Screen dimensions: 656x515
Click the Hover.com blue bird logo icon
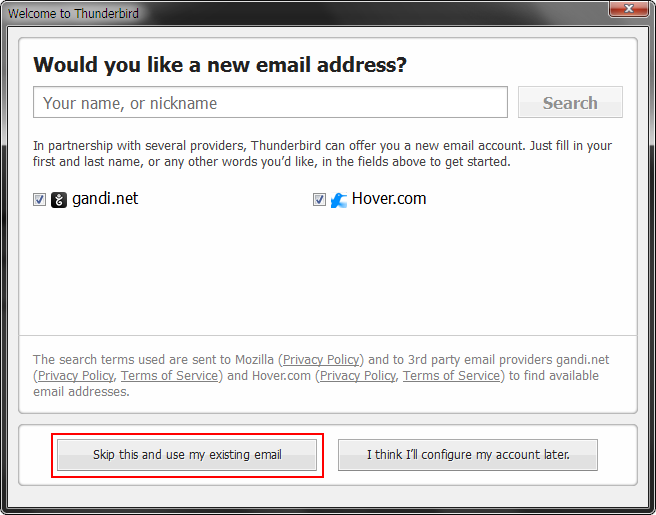[x=339, y=200]
